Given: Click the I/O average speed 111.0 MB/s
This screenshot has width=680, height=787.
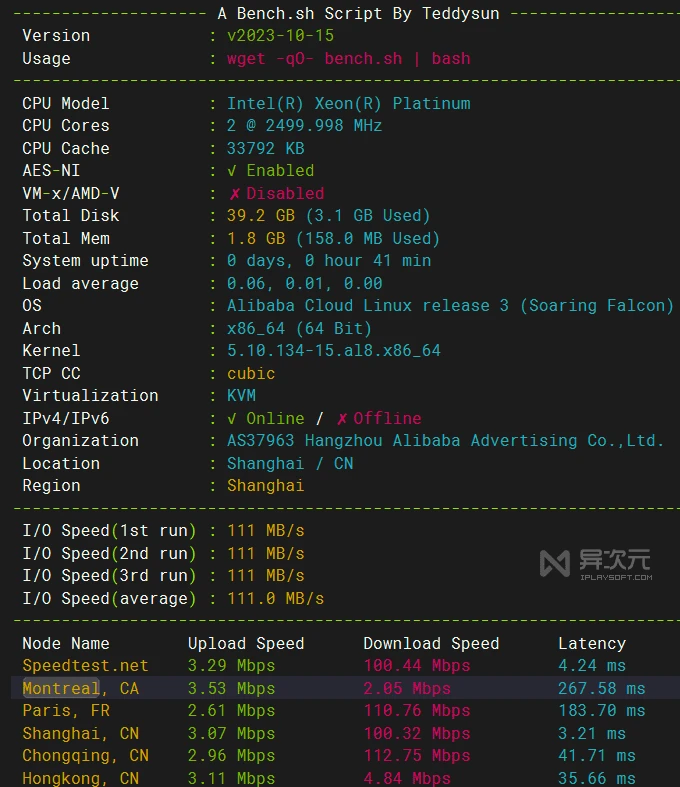Looking at the screenshot, I should 275,599.
